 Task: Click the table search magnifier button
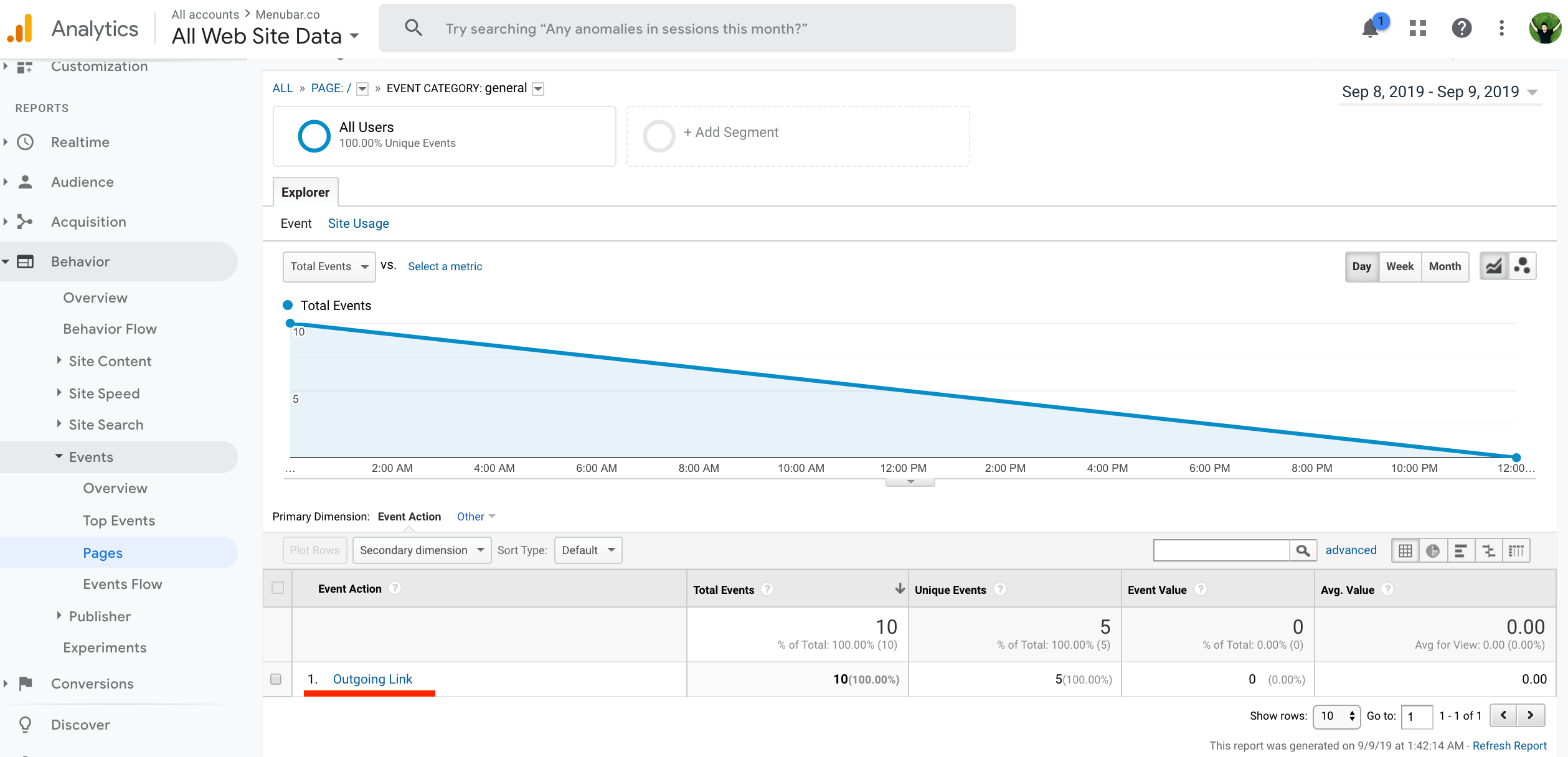[x=1303, y=550]
